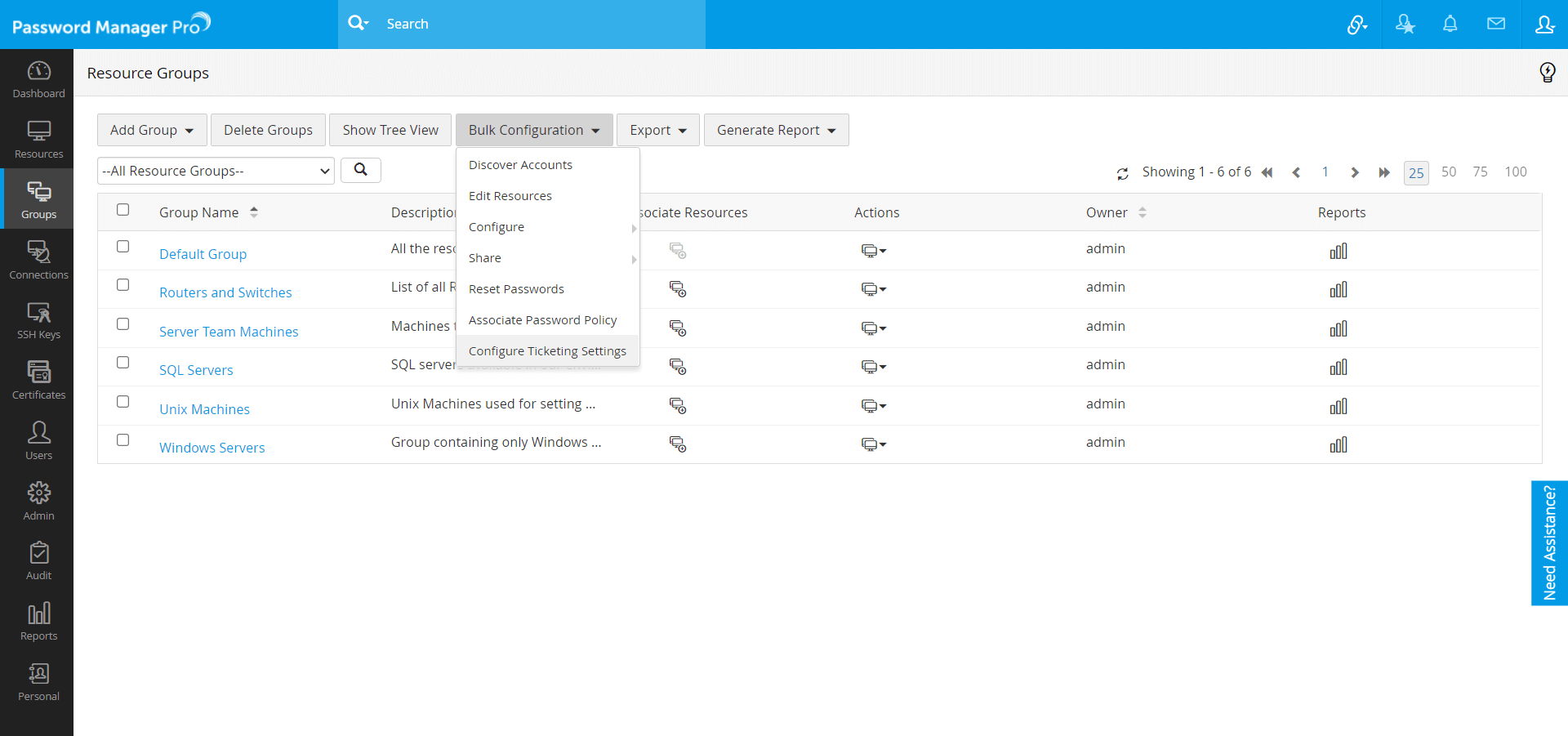
Task: Click the refresh icon beside Showing
Action: tap(1122, 173)
